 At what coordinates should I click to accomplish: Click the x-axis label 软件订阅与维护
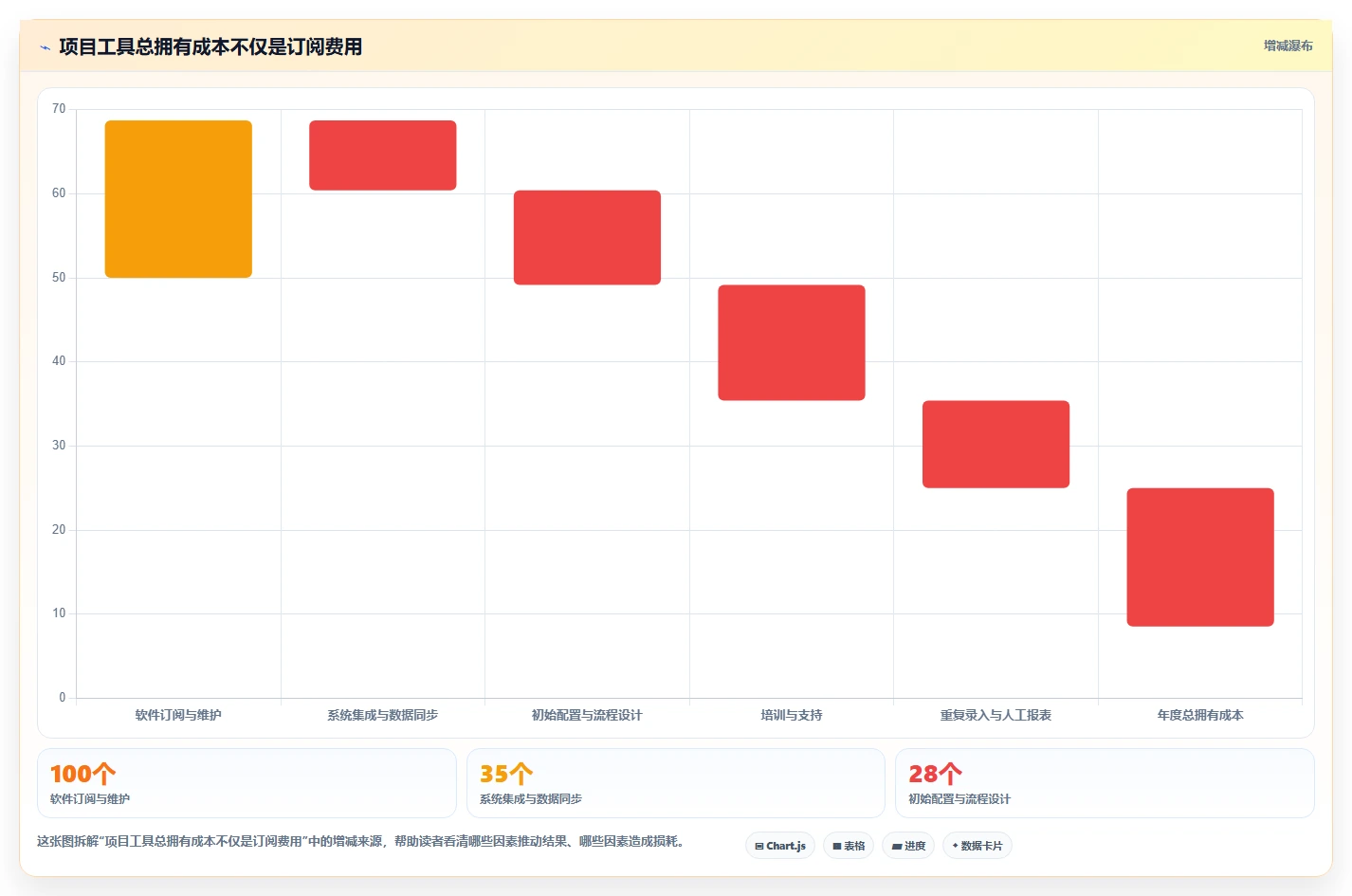(x=178, y=715)
